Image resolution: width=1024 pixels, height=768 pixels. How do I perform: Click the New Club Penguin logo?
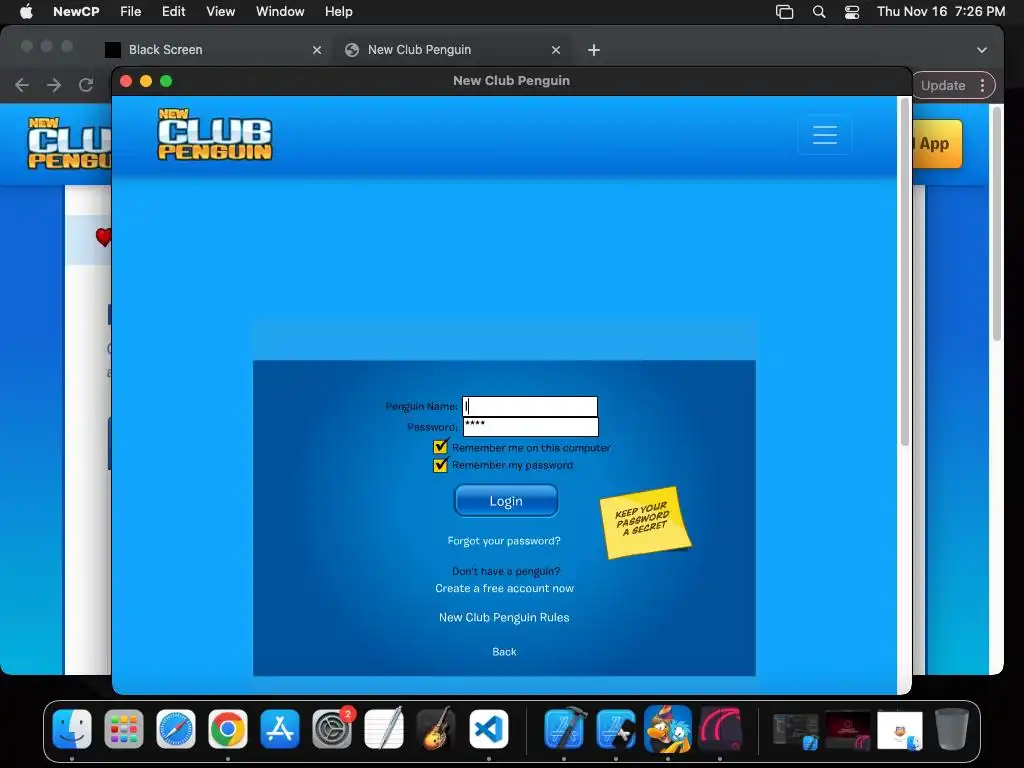tap(215, 135)
